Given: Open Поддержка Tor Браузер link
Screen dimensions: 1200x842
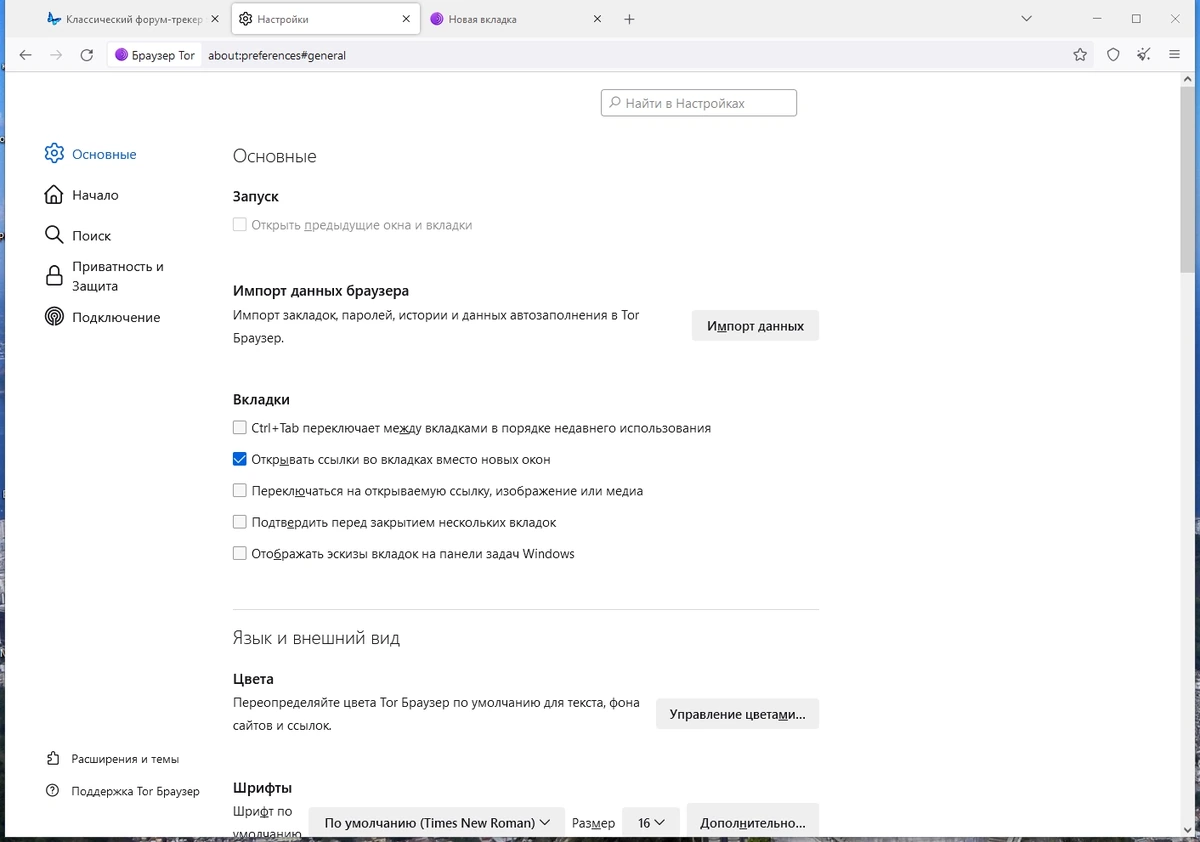Looking at the screenshot, I should pos(122,791).
